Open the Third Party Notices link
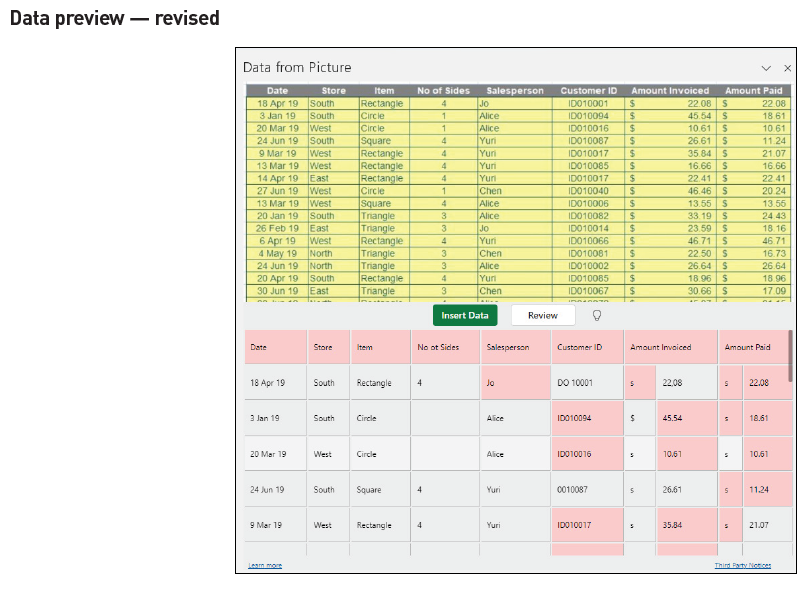 pyautogui.click(x=742, y=565)
